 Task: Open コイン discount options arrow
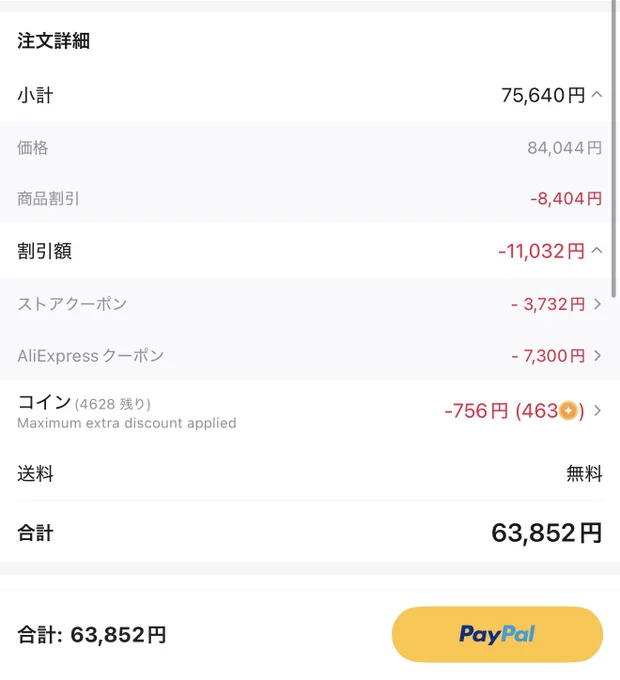tap(597, 410)
